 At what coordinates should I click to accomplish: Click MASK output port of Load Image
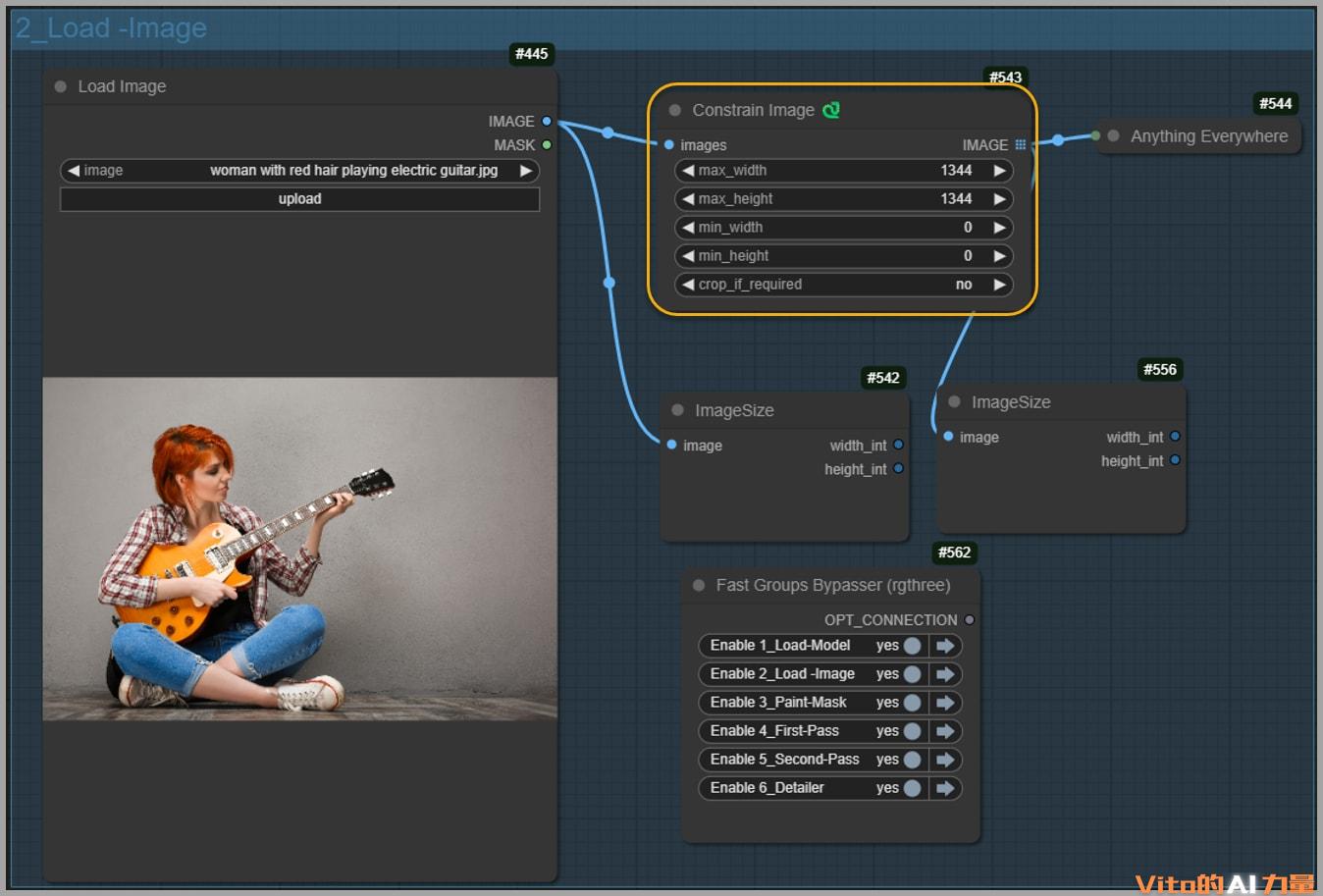(547, 145)
